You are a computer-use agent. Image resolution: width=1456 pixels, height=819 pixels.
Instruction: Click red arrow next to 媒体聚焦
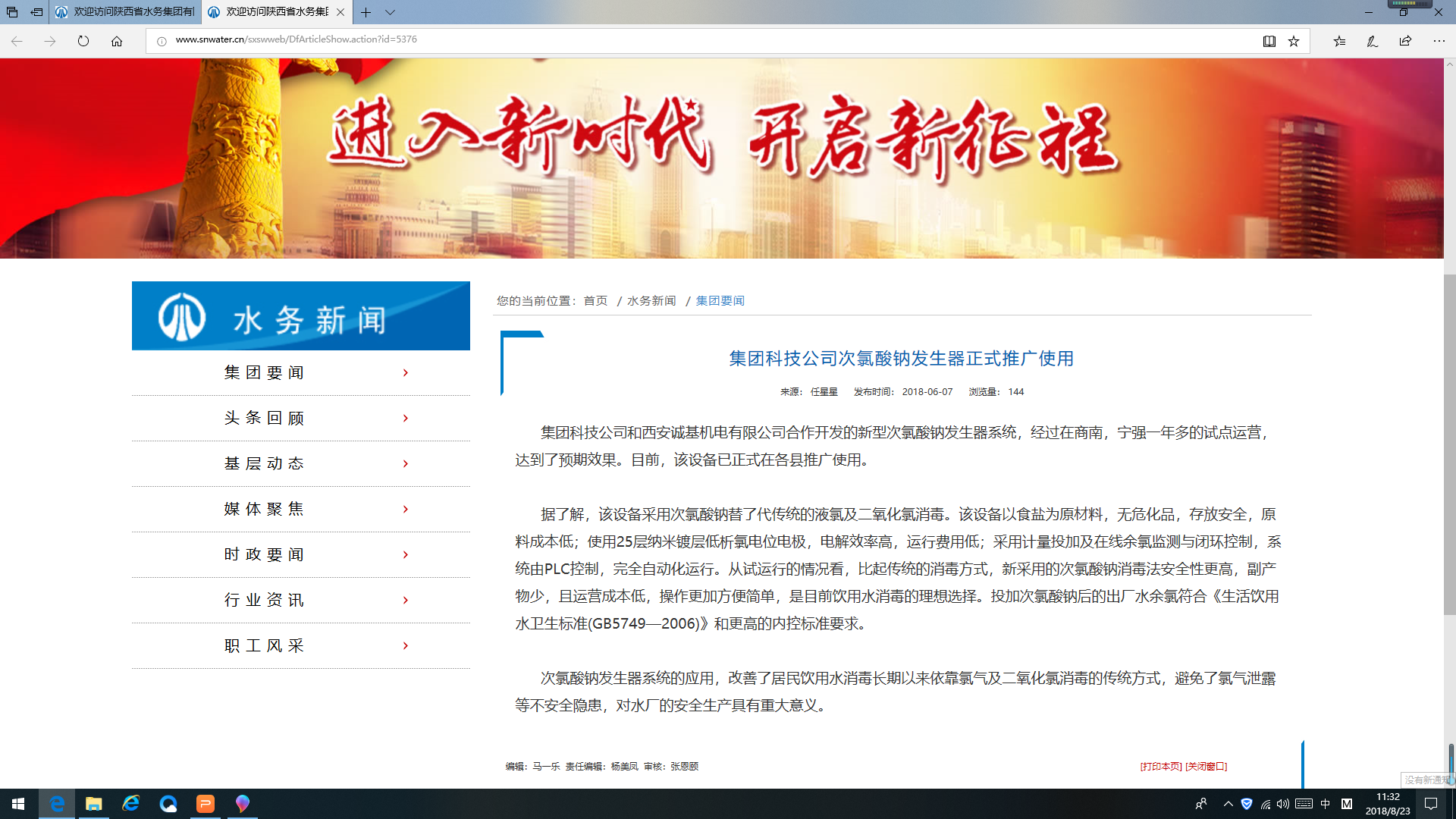pos(406,509)
